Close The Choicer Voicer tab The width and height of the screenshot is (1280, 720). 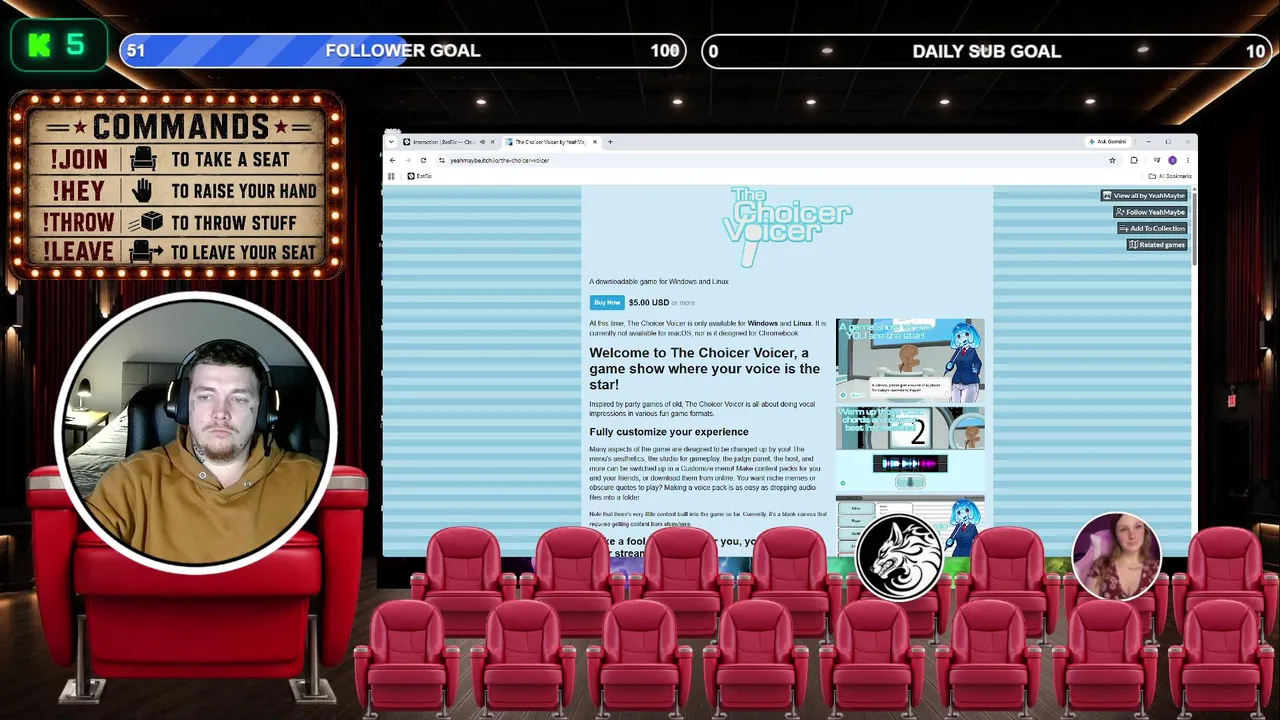click(x=595, y=142)
